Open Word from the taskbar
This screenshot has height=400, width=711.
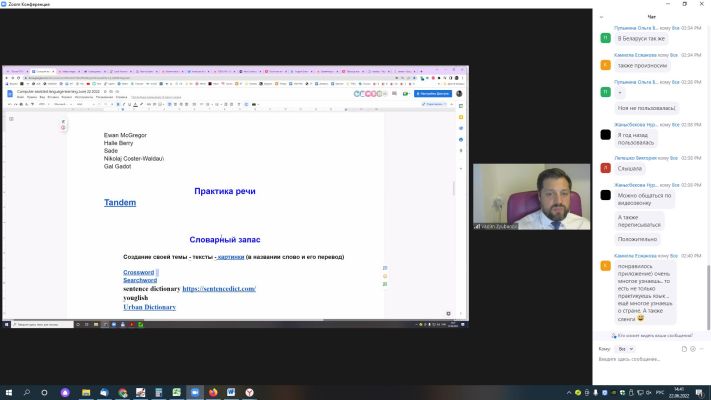pyautogui.click(x=231, y=392)
